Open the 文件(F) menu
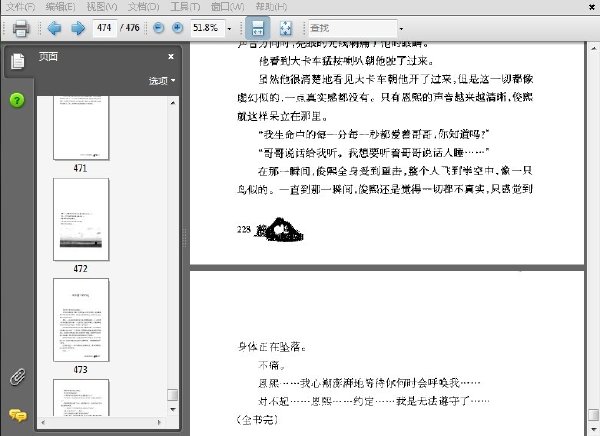This screenshot has width=600, height=436. 20,7
